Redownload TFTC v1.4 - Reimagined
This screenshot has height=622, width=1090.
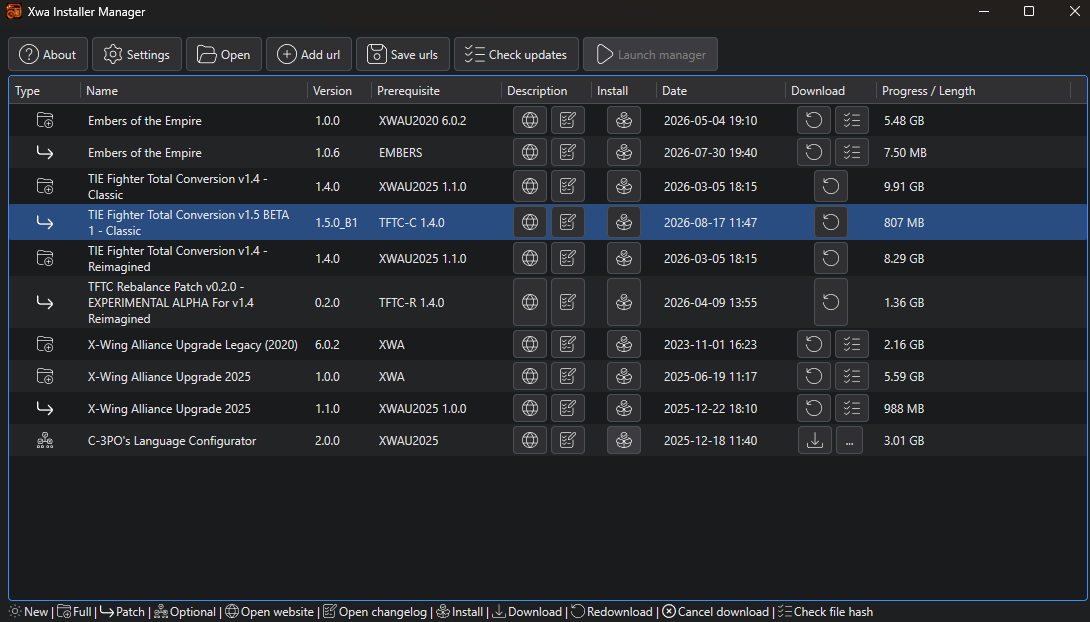pos(831,259)
